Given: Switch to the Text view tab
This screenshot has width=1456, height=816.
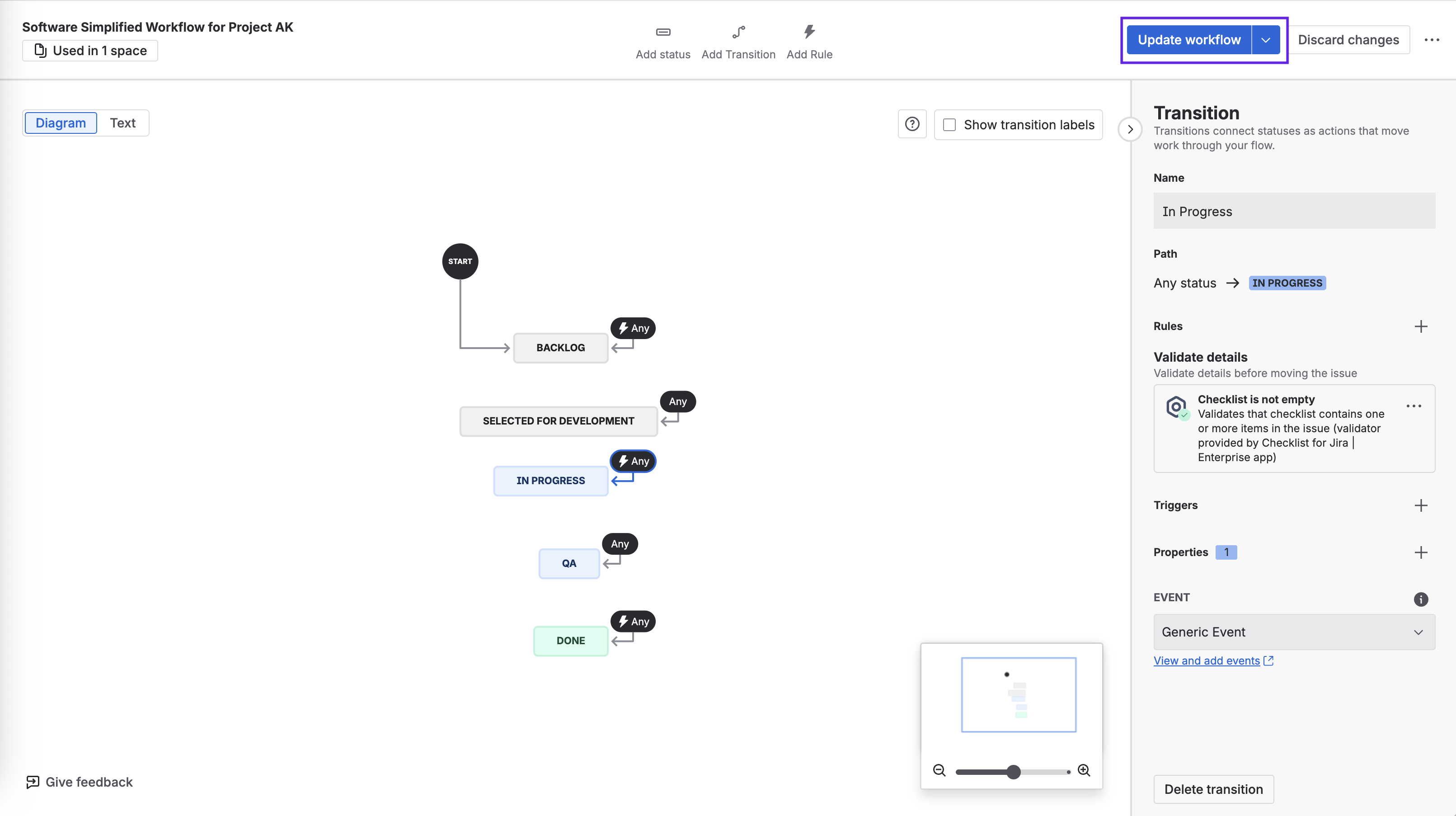Looking at the screenshot, I should (x=122, y=123).
